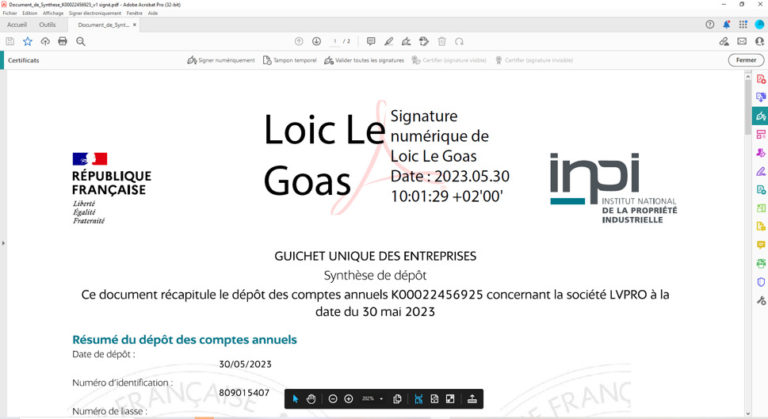Screen dimensions: 768x419
Task: Toggle full screen view mode
Action: (x=450, y=399)
